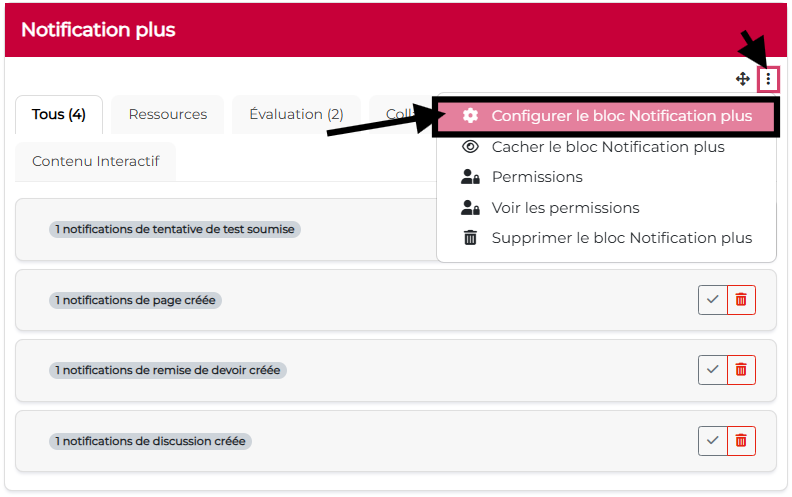
Task: Click the Notification plus block title
Action: pyautogui.click(x=98, y=30)
